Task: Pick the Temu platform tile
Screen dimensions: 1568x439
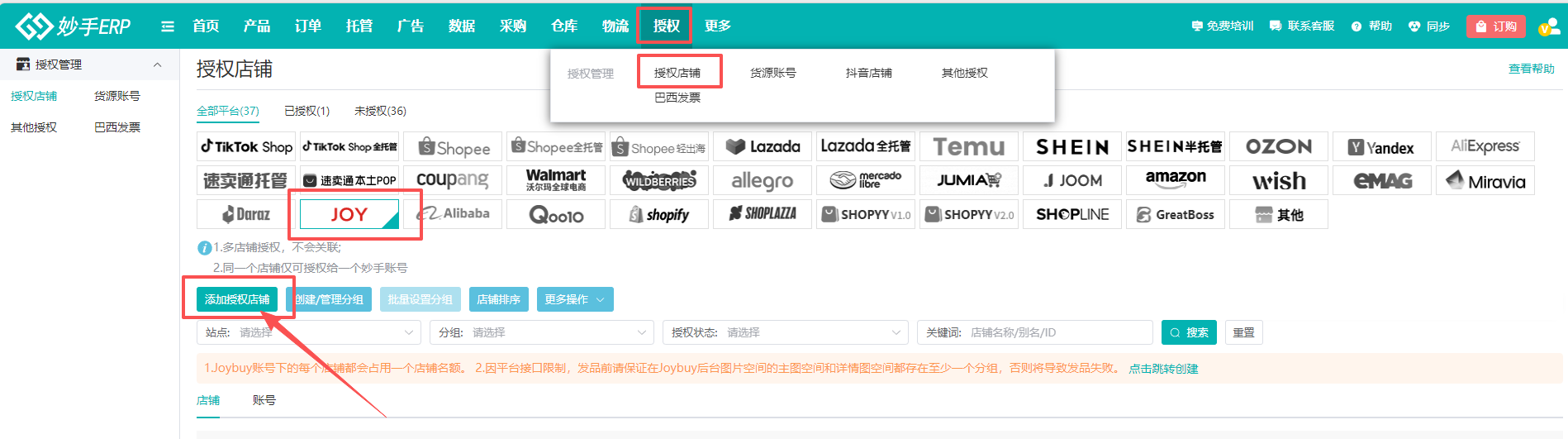Action: tap(969, 147)
